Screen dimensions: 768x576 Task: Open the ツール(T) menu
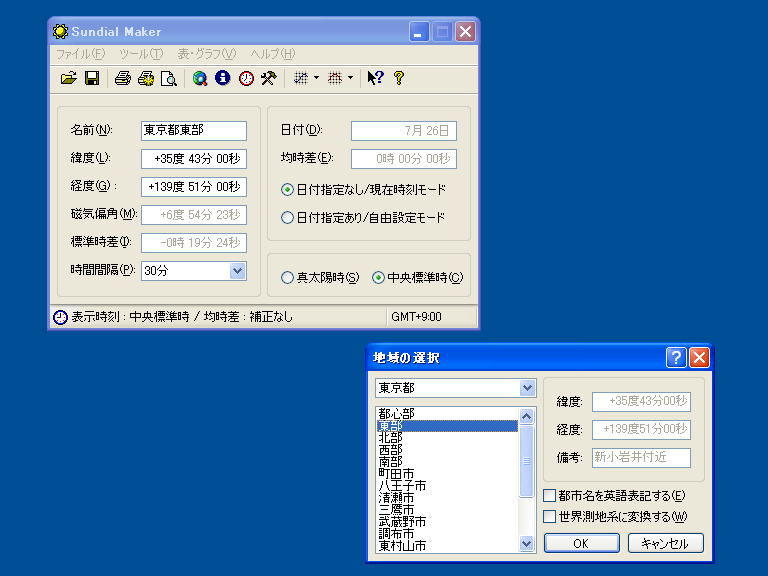[141, 54]
